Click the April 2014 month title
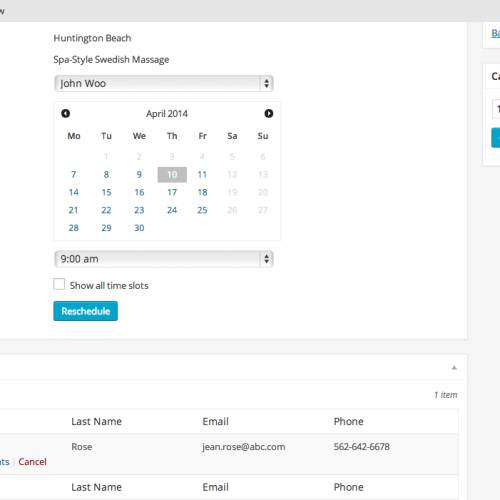The width and height of the screenshot is (500, 500). [x=167, y=114]
